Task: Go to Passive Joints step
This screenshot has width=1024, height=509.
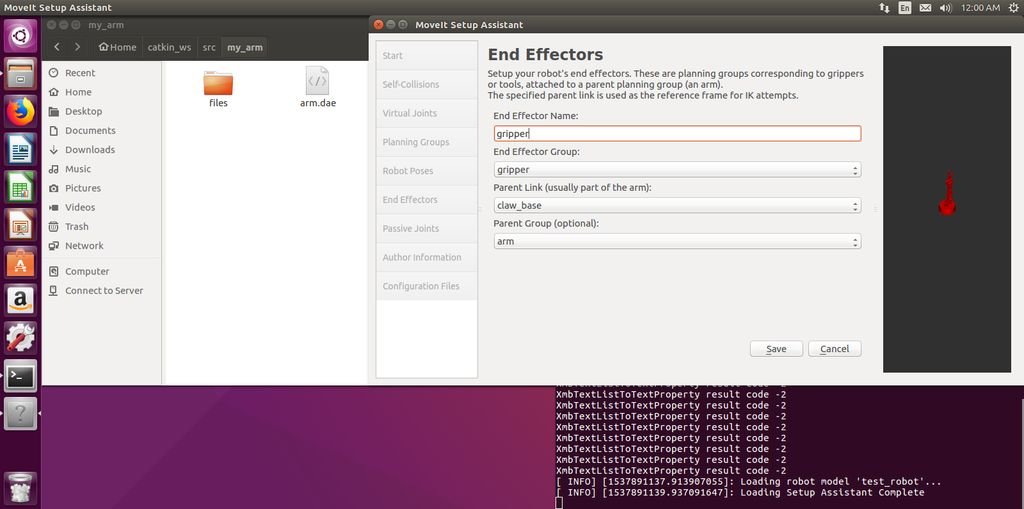Action: point(426,228)
